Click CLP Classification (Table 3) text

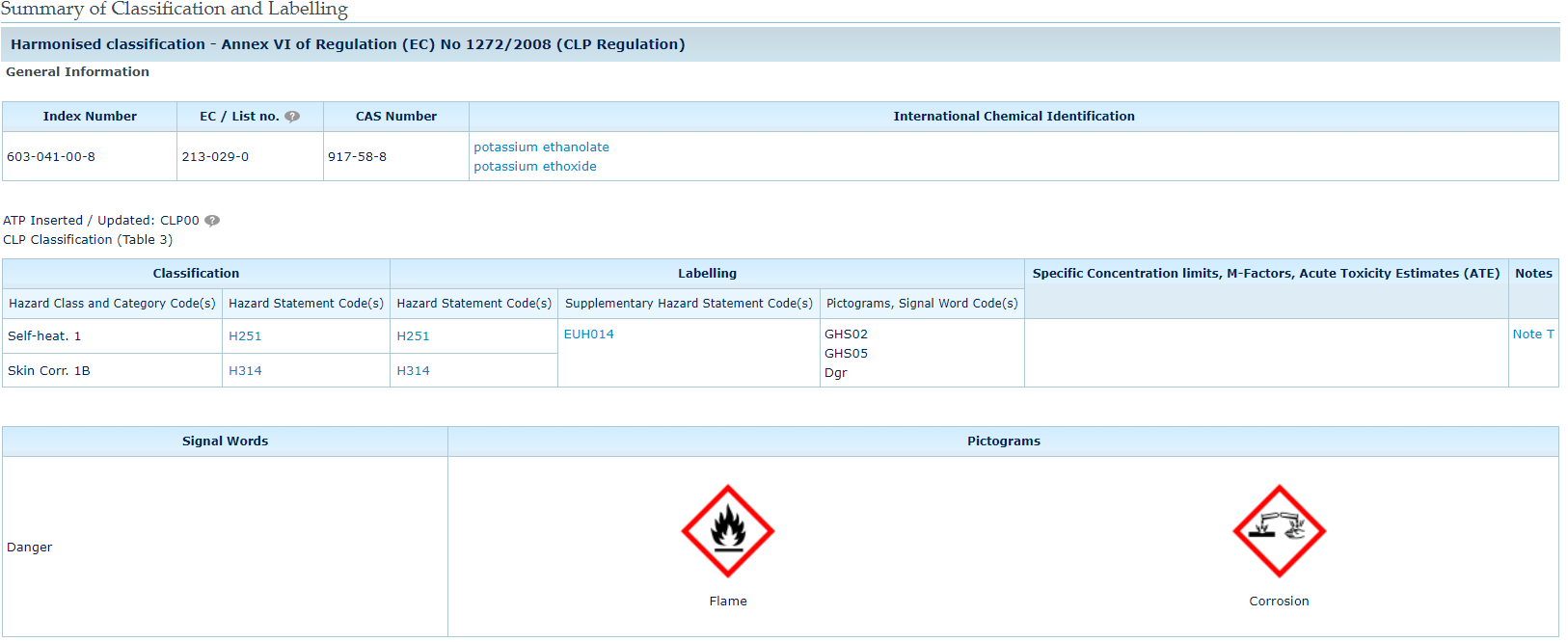click(88, 240)
